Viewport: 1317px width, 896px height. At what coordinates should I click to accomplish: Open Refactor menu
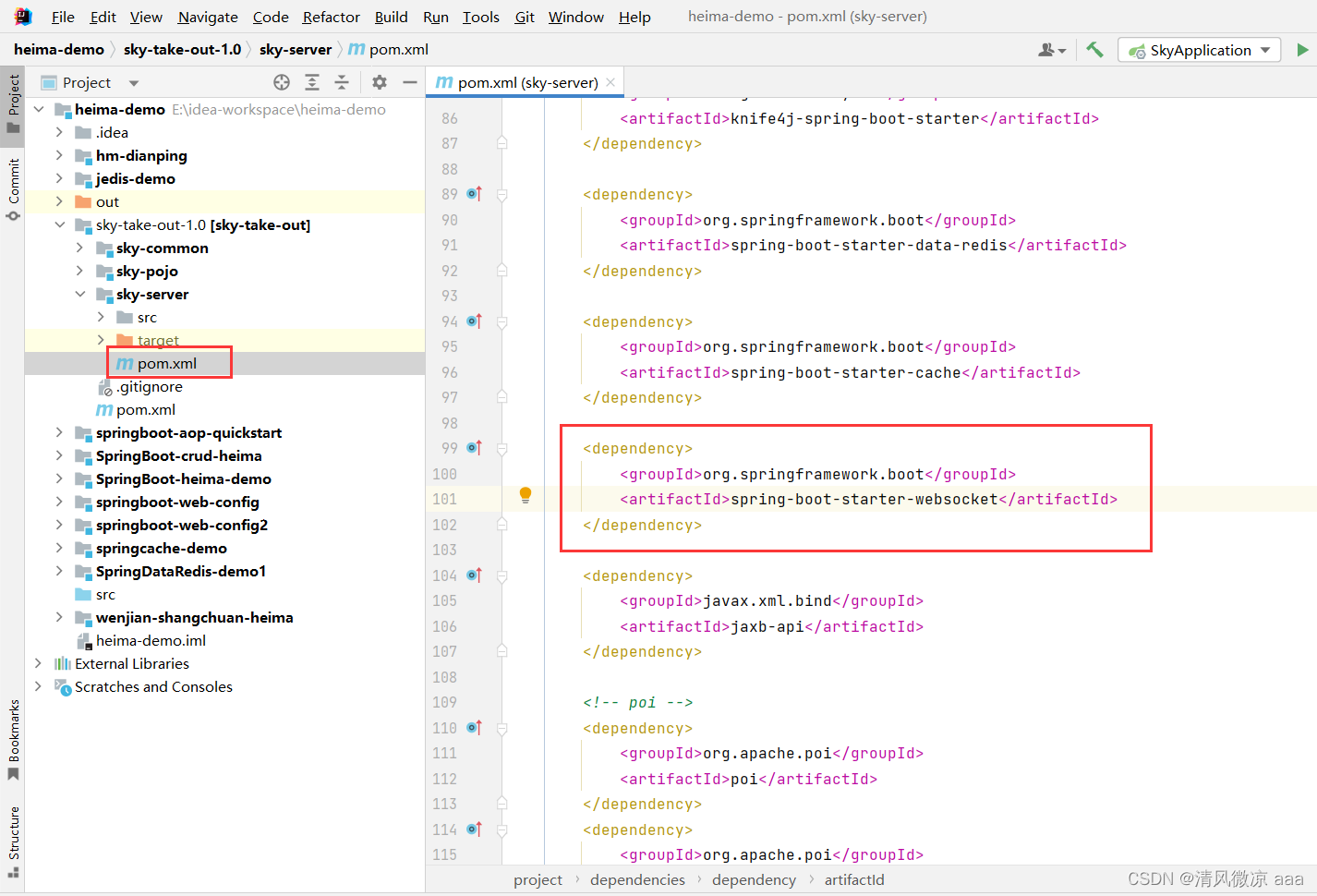332,17
